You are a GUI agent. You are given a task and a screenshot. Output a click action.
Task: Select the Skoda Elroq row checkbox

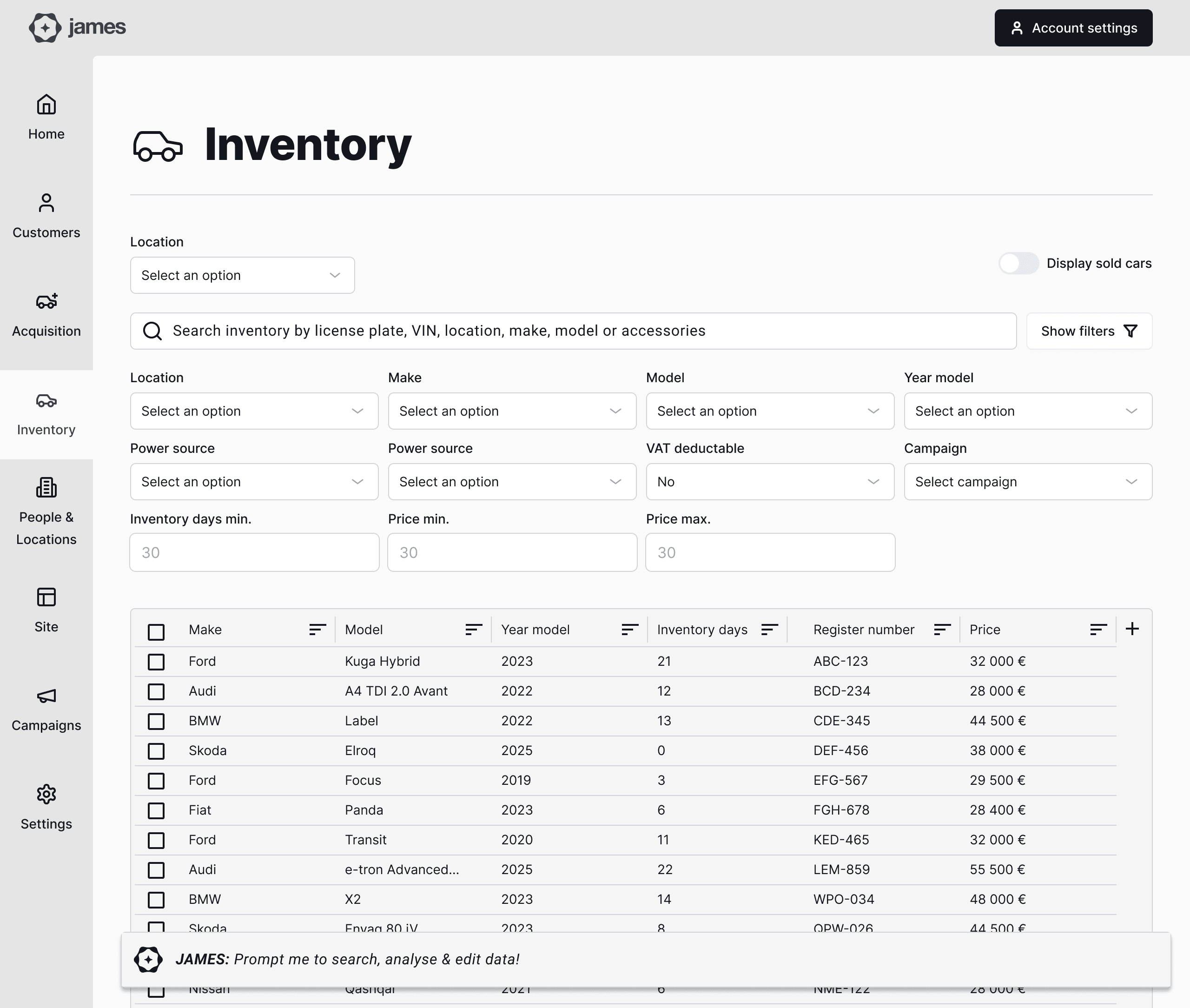click(156, 751)
